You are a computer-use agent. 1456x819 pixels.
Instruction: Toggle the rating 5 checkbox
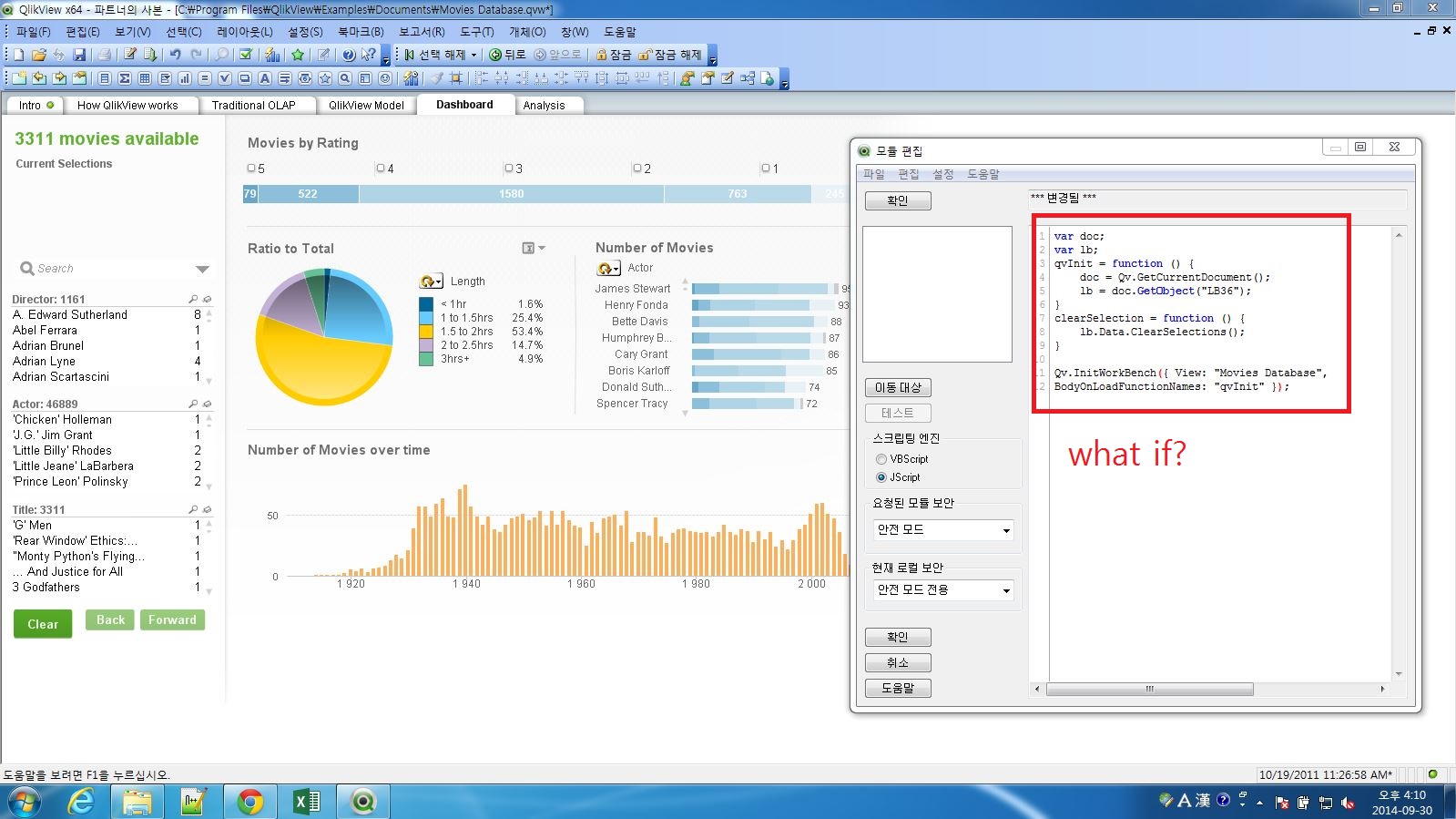click(x=251, y=169)
